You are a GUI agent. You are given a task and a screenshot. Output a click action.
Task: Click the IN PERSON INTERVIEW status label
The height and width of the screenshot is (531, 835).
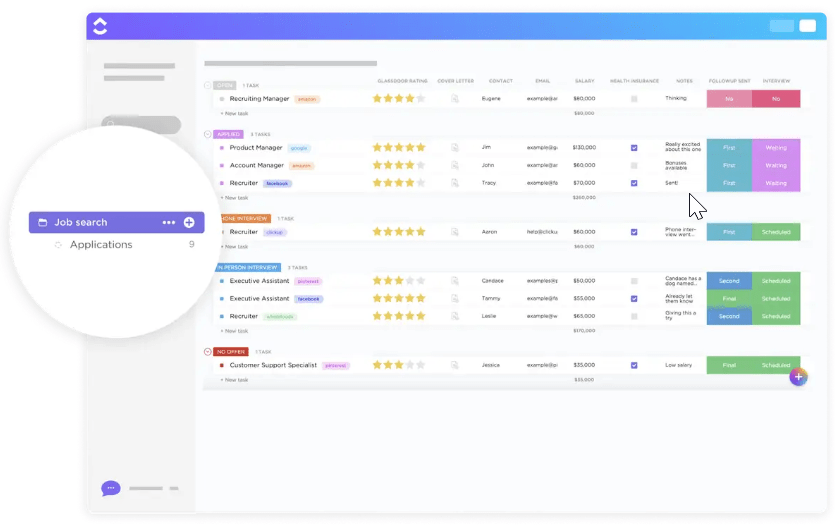pyautogui.click(x=248, y=267)
